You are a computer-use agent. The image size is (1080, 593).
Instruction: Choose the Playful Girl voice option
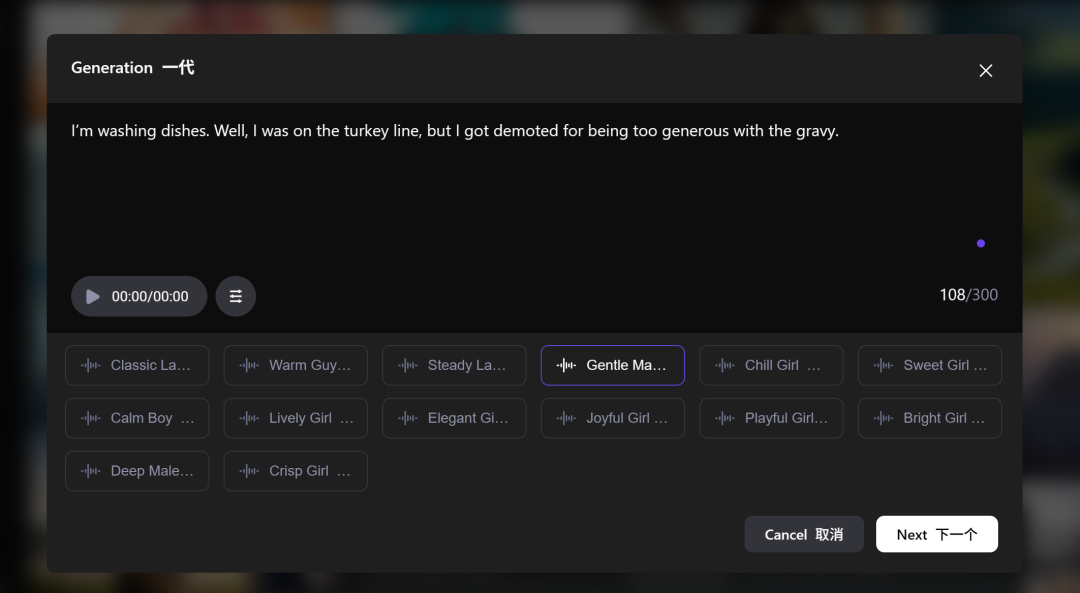click(771, 418)
